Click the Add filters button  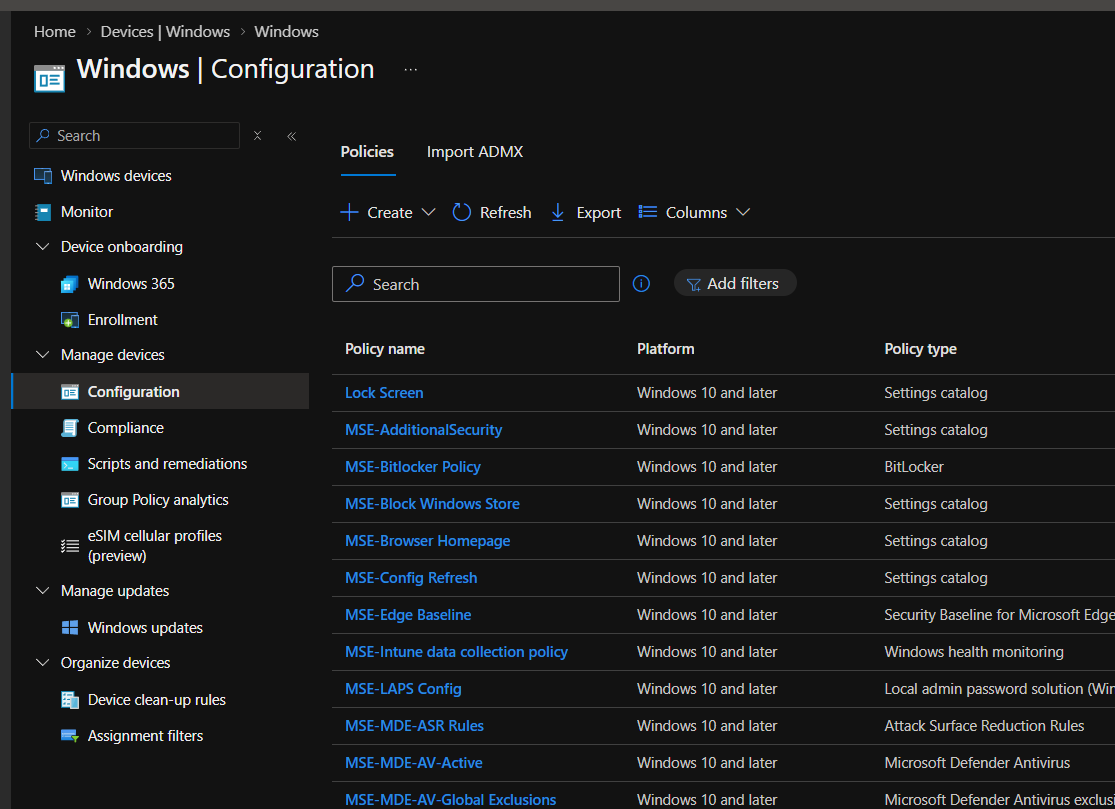pos(735,283)
